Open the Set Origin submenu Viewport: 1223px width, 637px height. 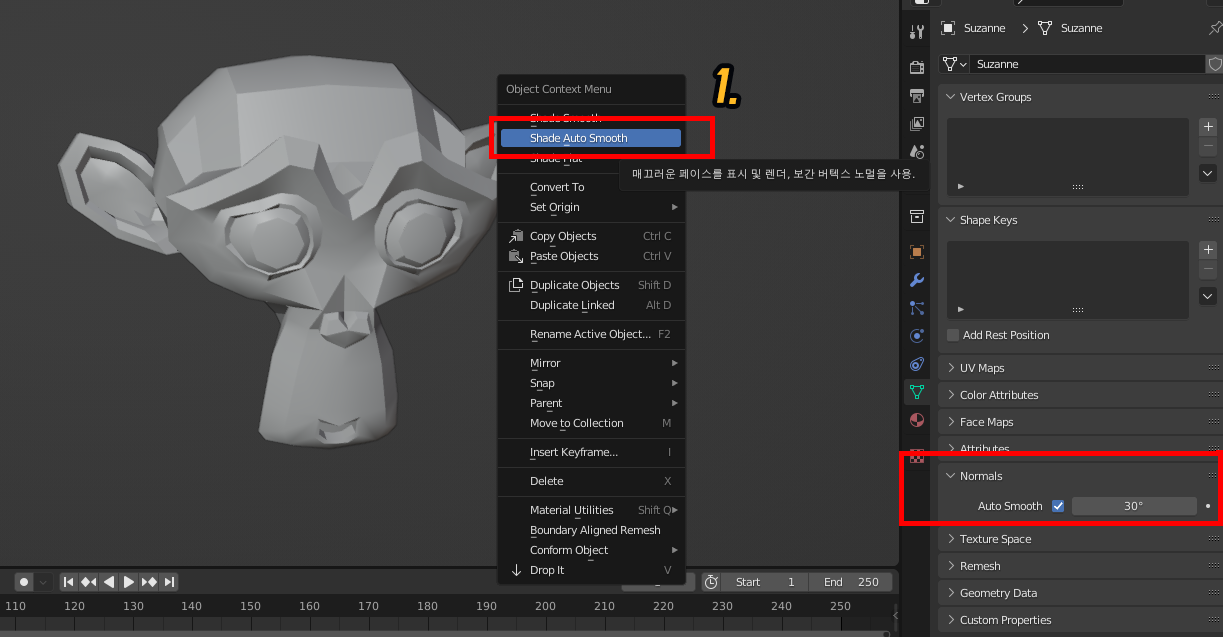click(591, 207)
